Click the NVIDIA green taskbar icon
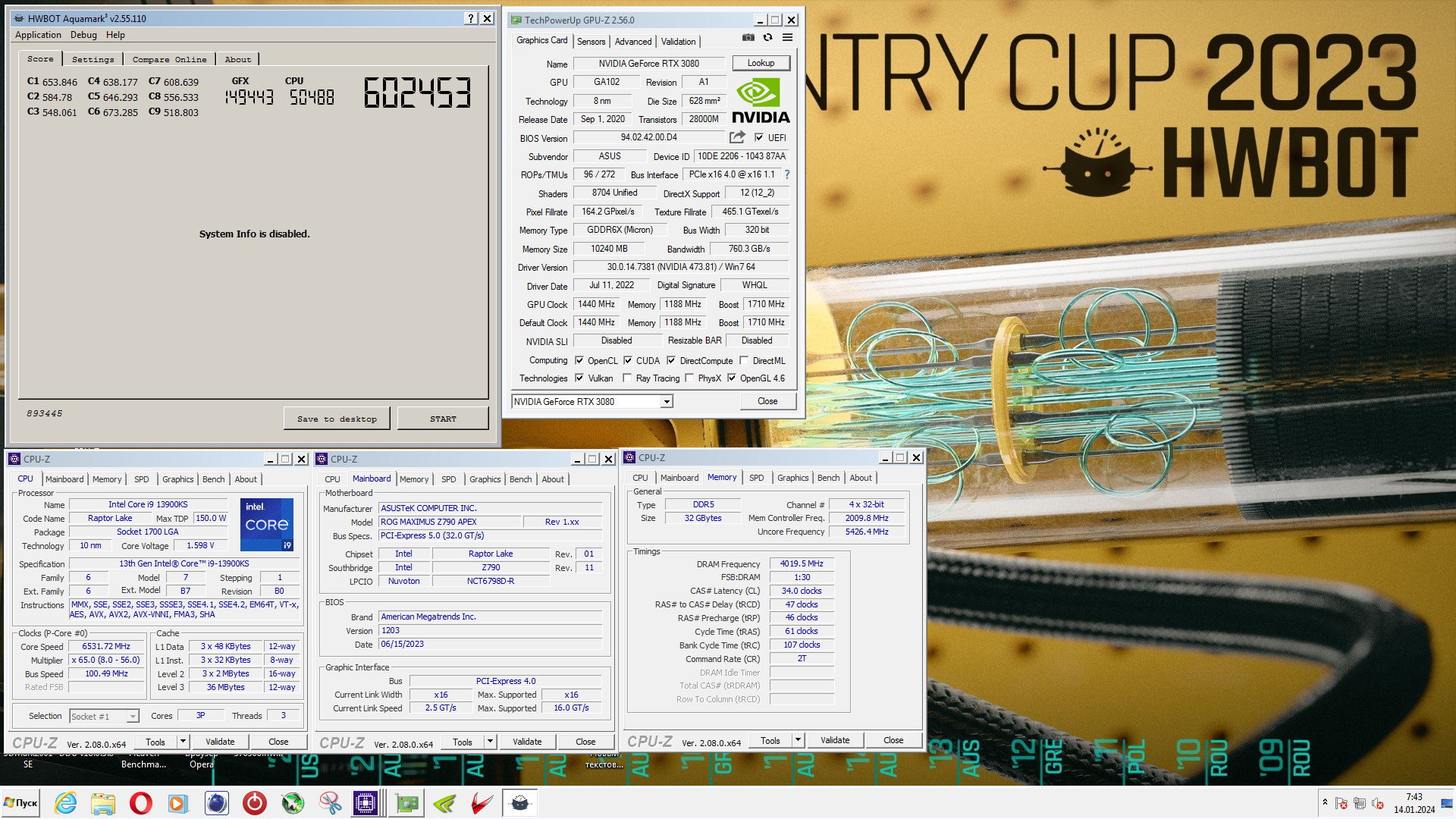Screen dimensions: 1456x819 click(x=444, y=802)
